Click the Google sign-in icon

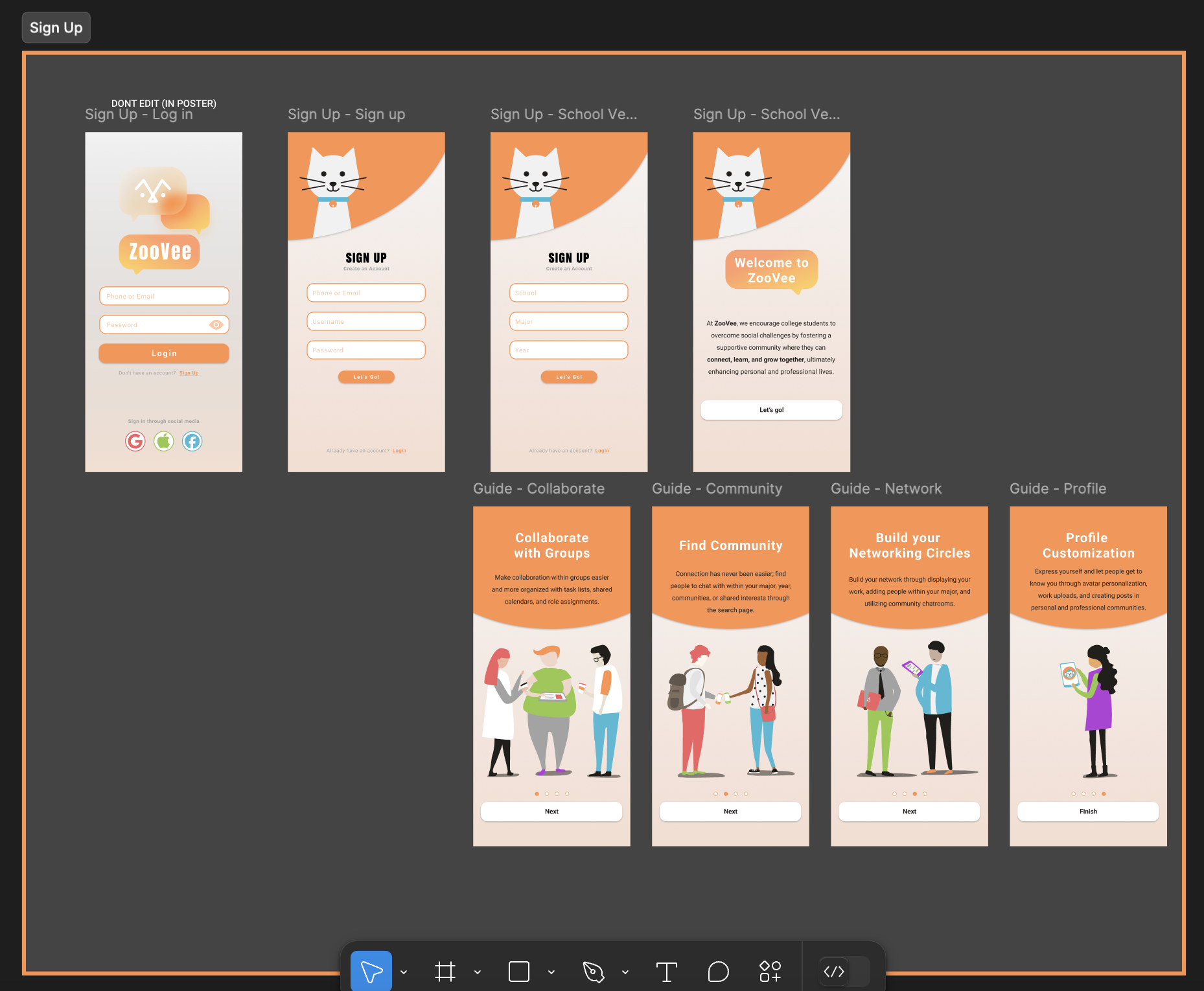(x=135, y=441)
